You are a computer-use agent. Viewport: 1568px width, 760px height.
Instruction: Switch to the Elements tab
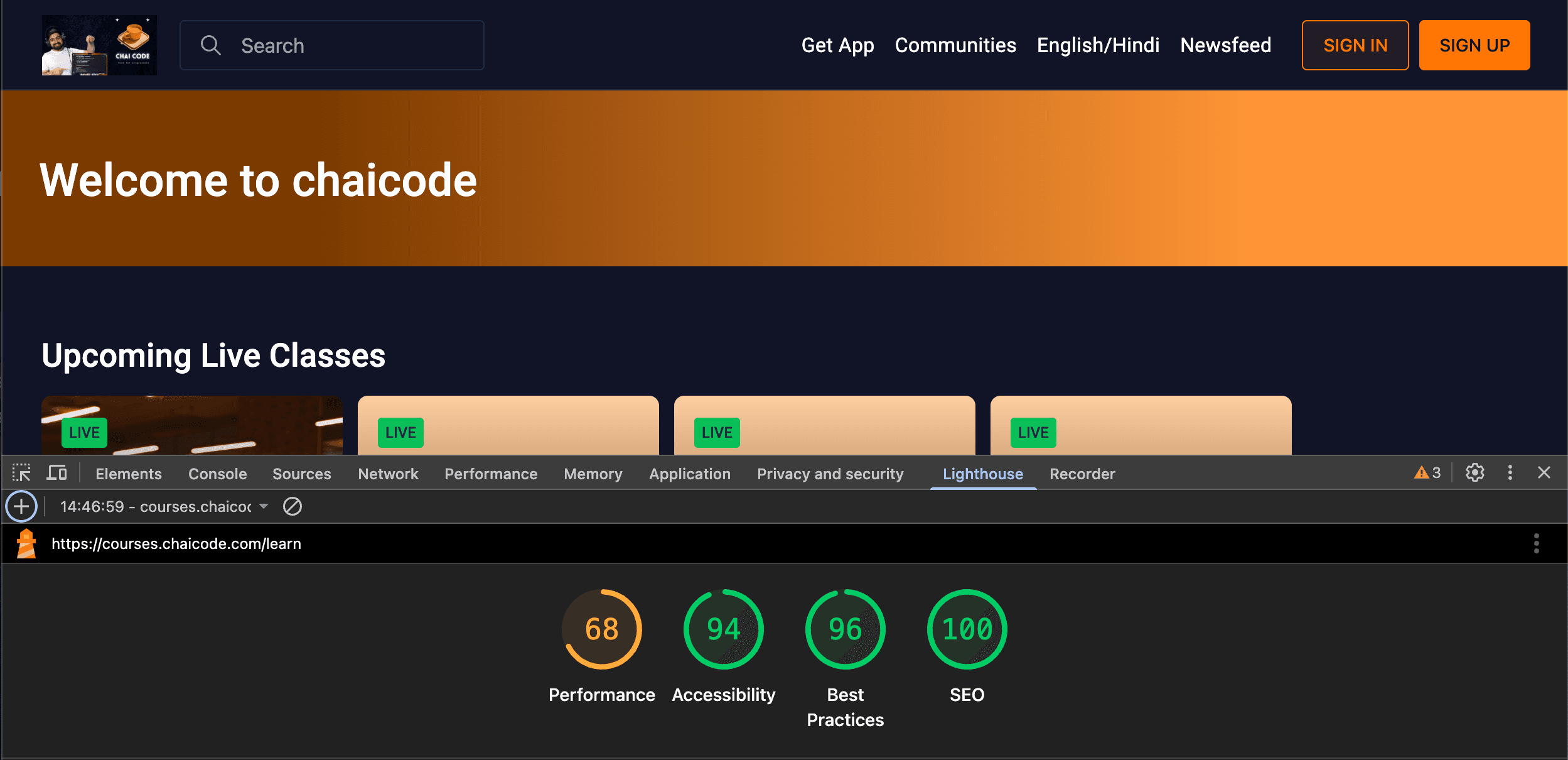[x=128, y=473]
